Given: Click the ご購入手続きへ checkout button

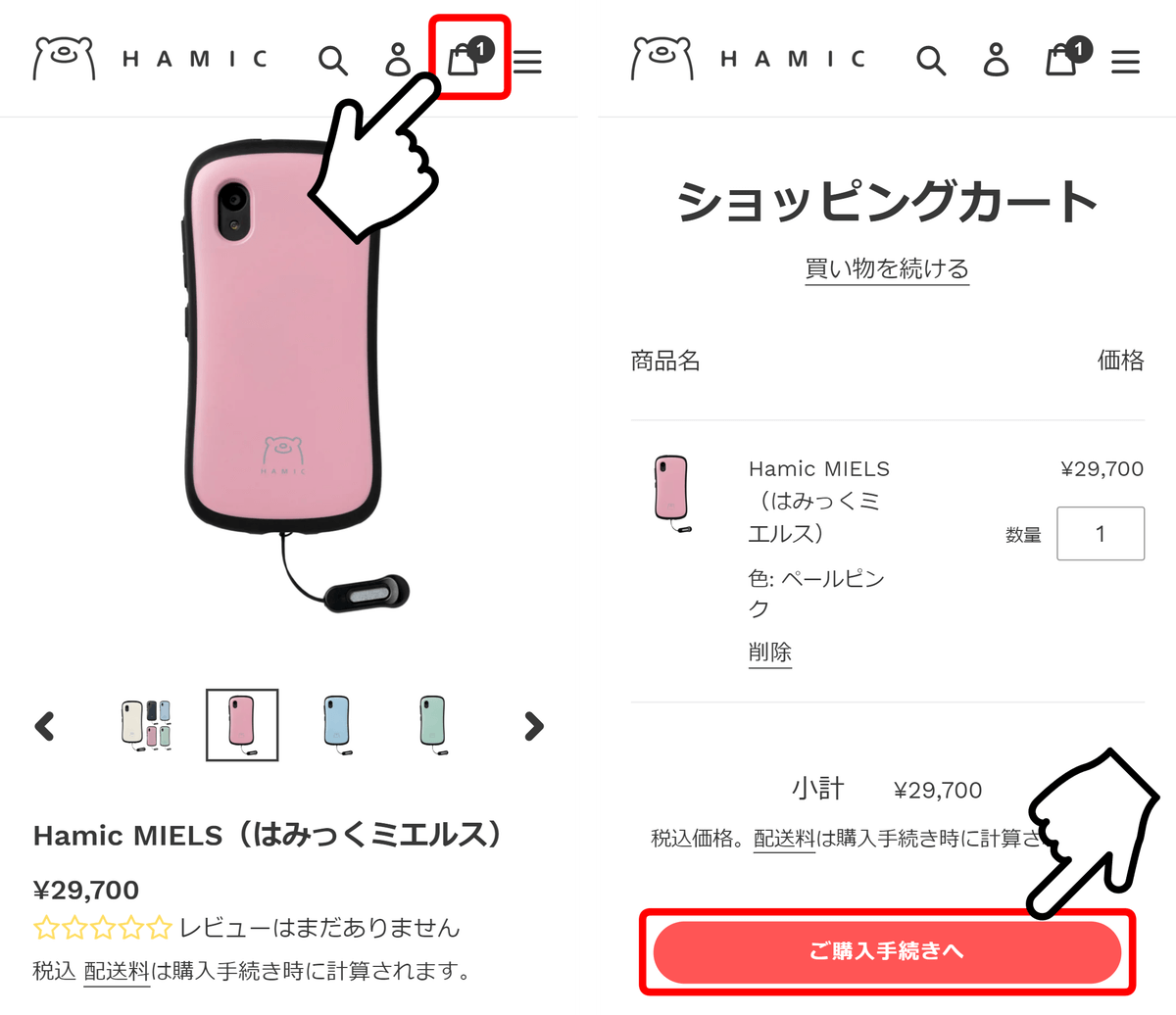Looking at the screenshot, I should 887,951.
